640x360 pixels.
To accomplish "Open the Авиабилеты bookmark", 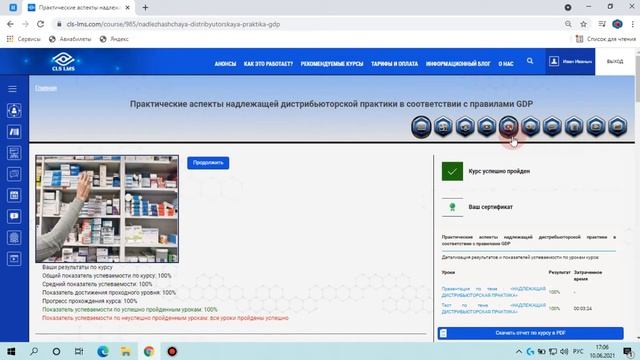I will 70,39.
